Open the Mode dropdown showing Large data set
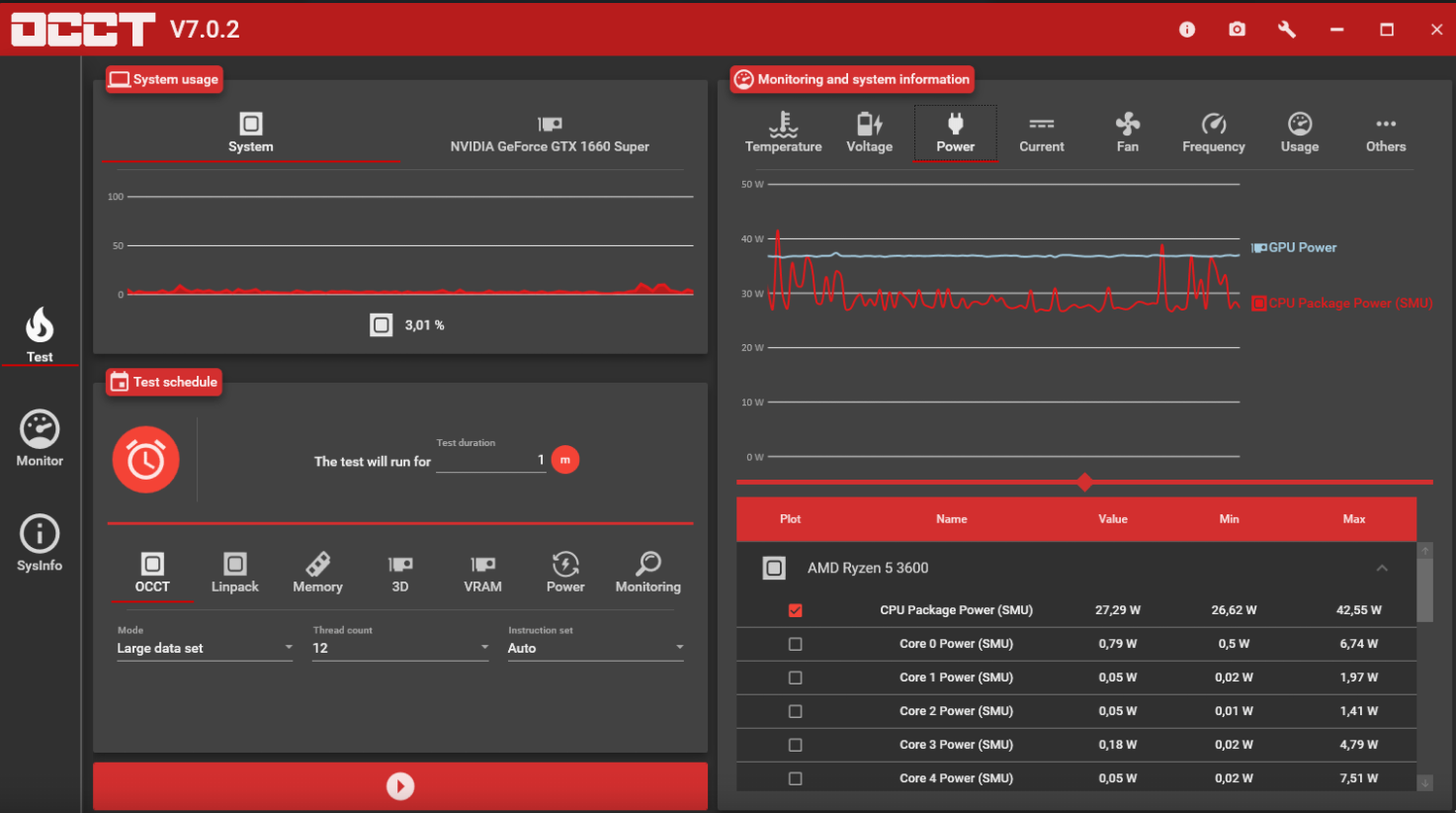Image resolution: width=1456 pixels, height=813 pixels. (x=205, y=648)
